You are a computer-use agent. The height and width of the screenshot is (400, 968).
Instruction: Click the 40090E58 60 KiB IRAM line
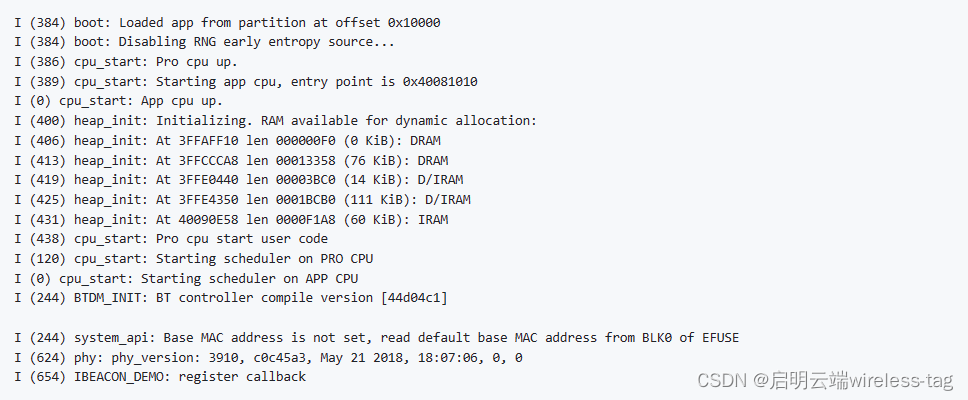point(231,220)
